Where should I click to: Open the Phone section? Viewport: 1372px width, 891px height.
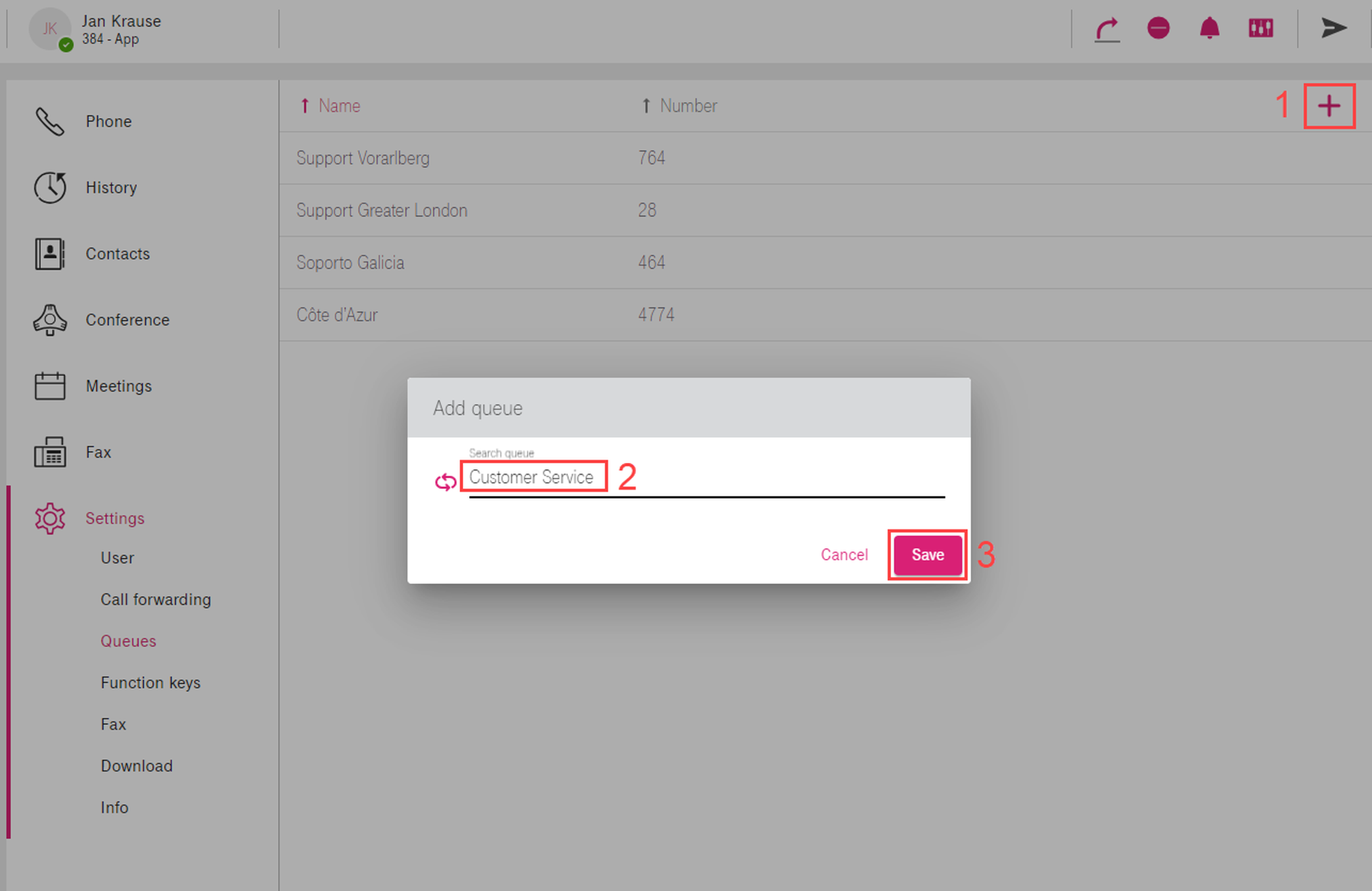pos(108,121)
